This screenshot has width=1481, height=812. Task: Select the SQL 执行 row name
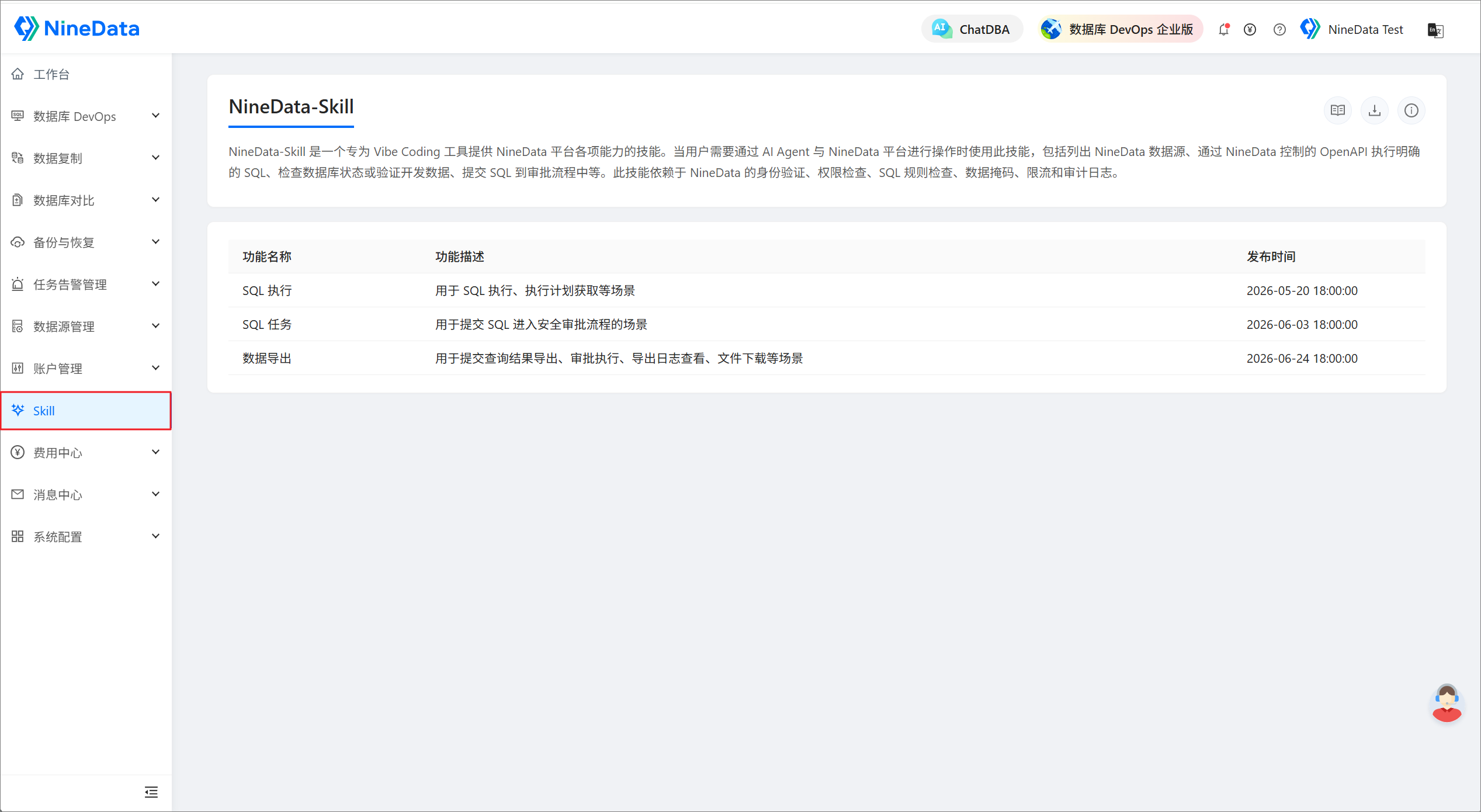(x=267, y=290)
